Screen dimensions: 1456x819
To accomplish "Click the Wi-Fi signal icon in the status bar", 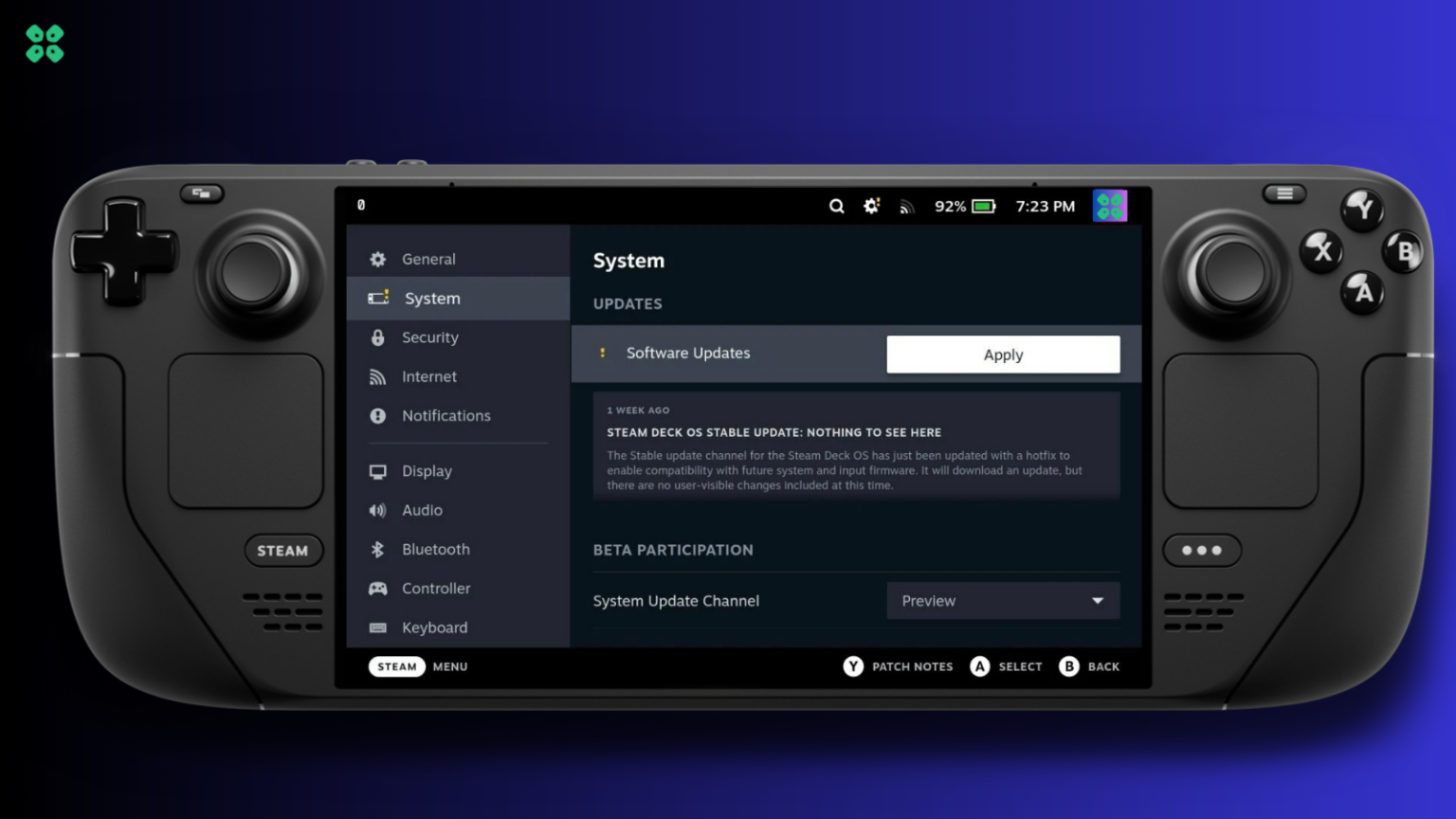I will coord(907,207).
